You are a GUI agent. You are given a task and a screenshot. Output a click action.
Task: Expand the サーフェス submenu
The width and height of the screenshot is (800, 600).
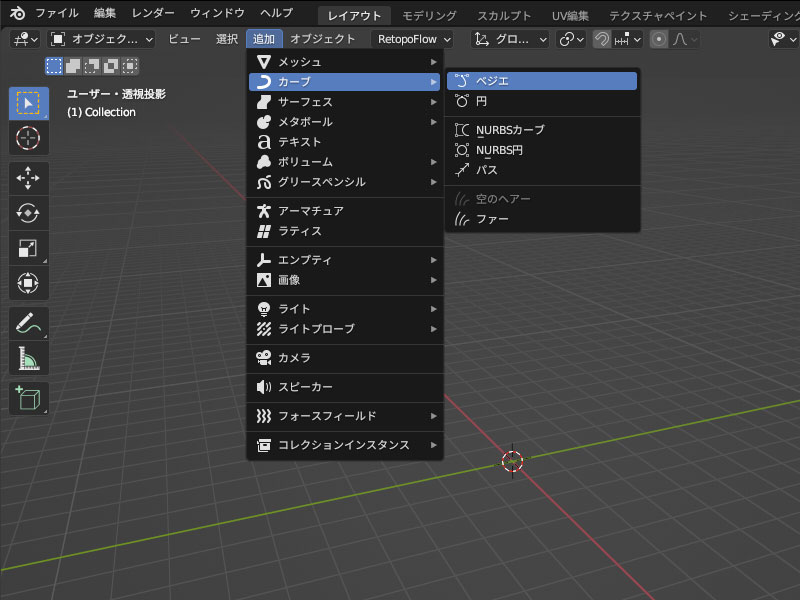344,102
